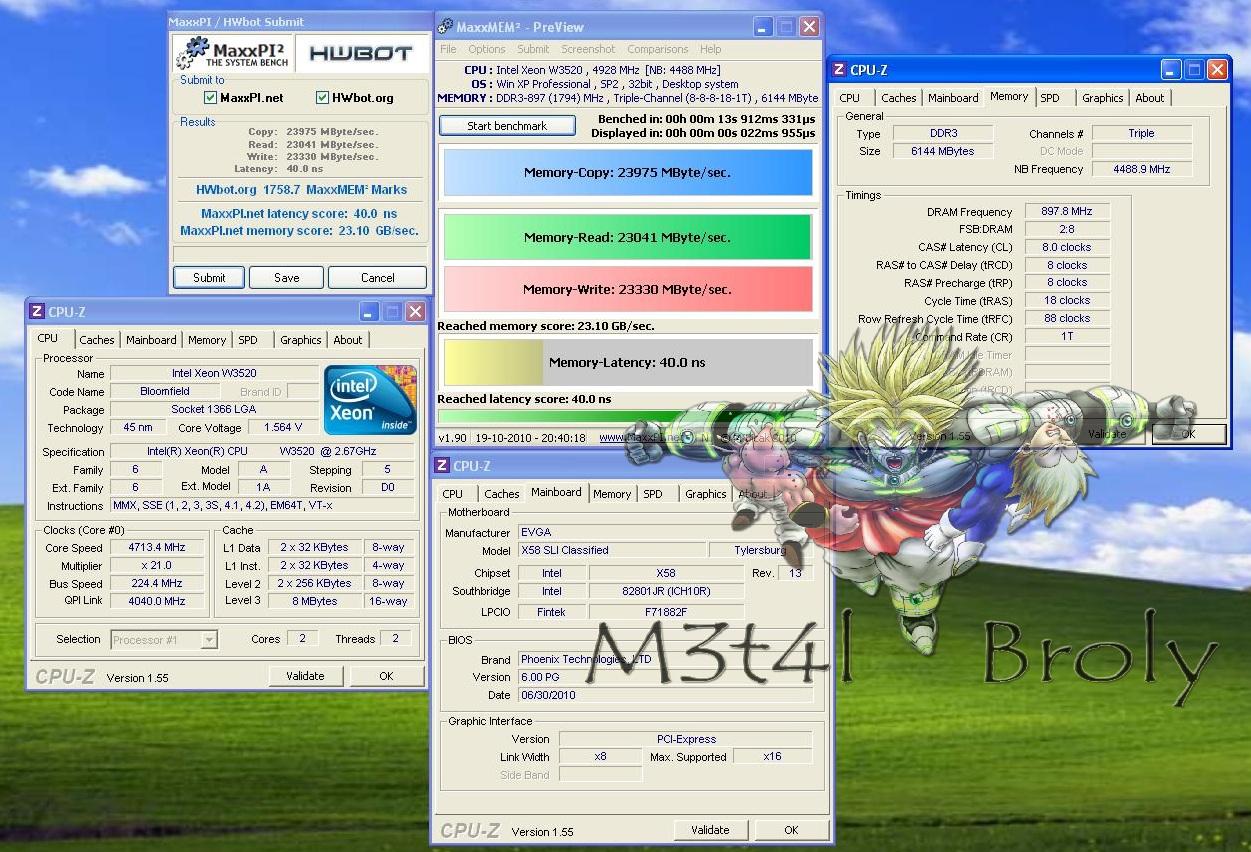Open the Help menu in MaxxMEM²
1251x852 pixels.
pos(710,49)
